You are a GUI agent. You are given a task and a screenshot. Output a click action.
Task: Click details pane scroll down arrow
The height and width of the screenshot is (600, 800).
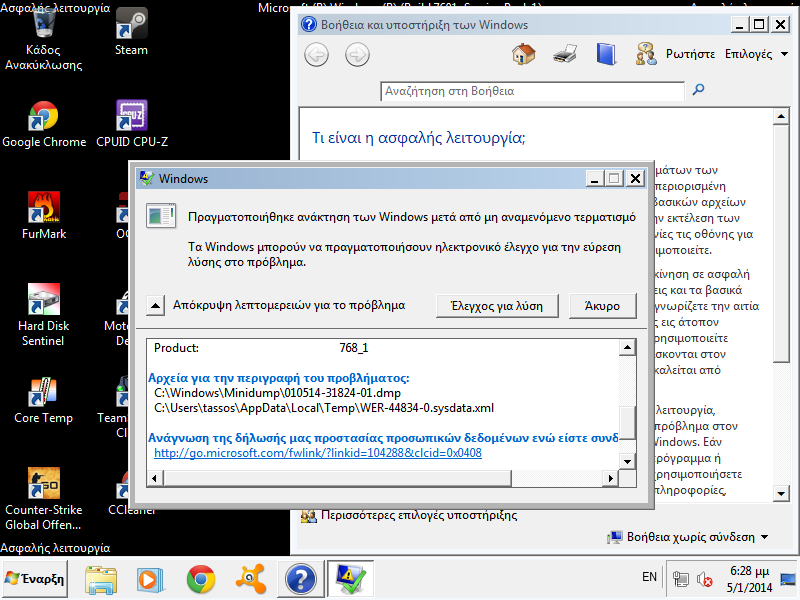click(x=628, y=461)
